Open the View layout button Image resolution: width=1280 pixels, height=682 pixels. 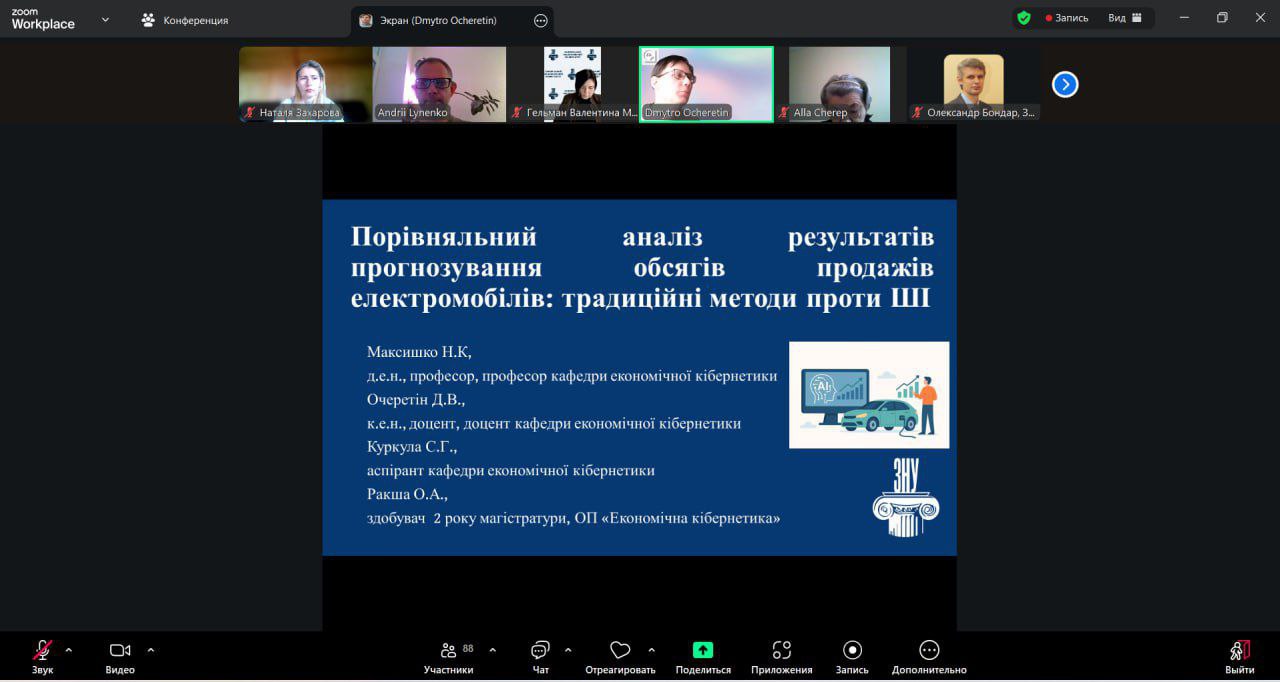point(1125,18)
